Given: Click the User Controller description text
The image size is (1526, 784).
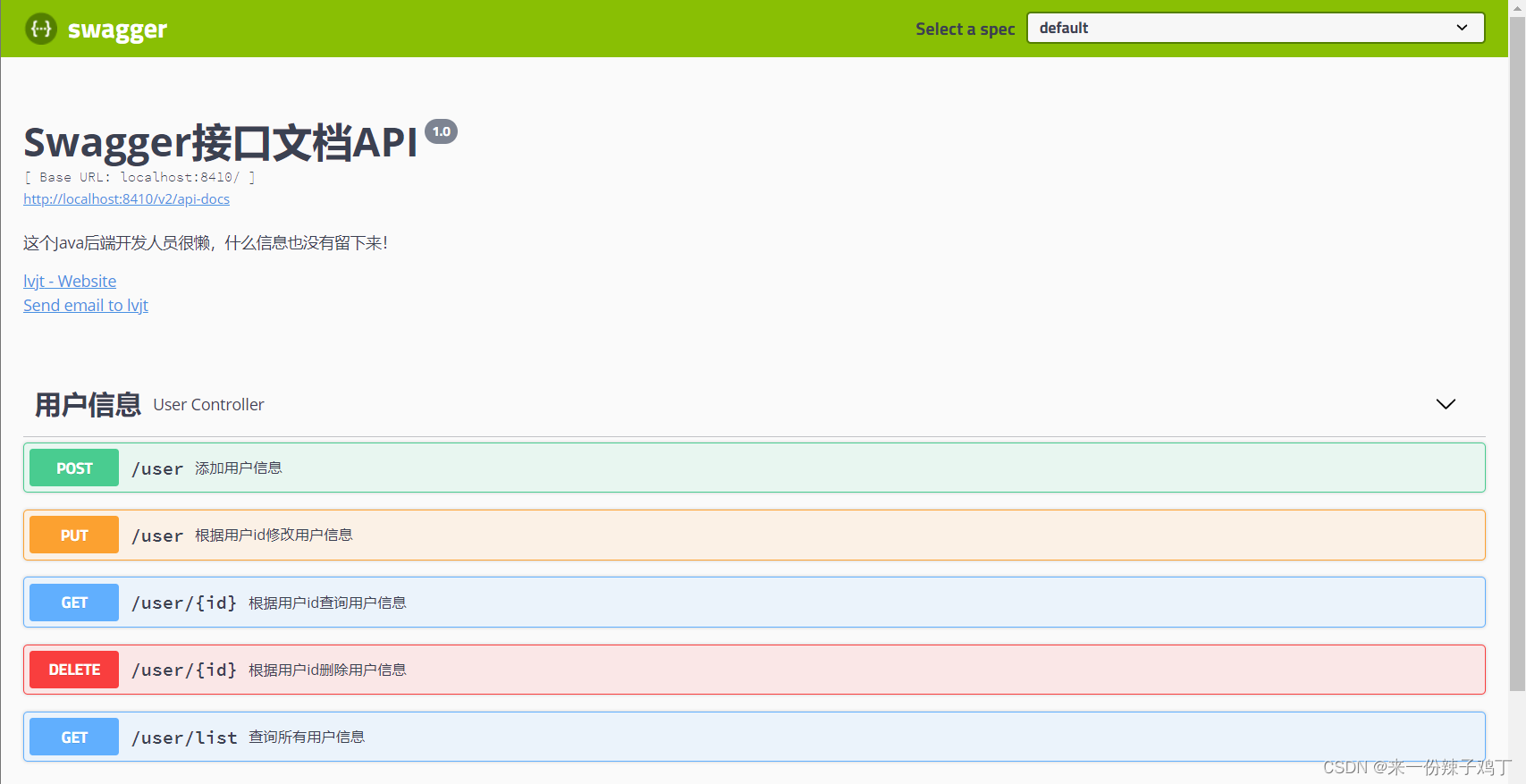Looking at the screenshot, I should click(208, 405).
